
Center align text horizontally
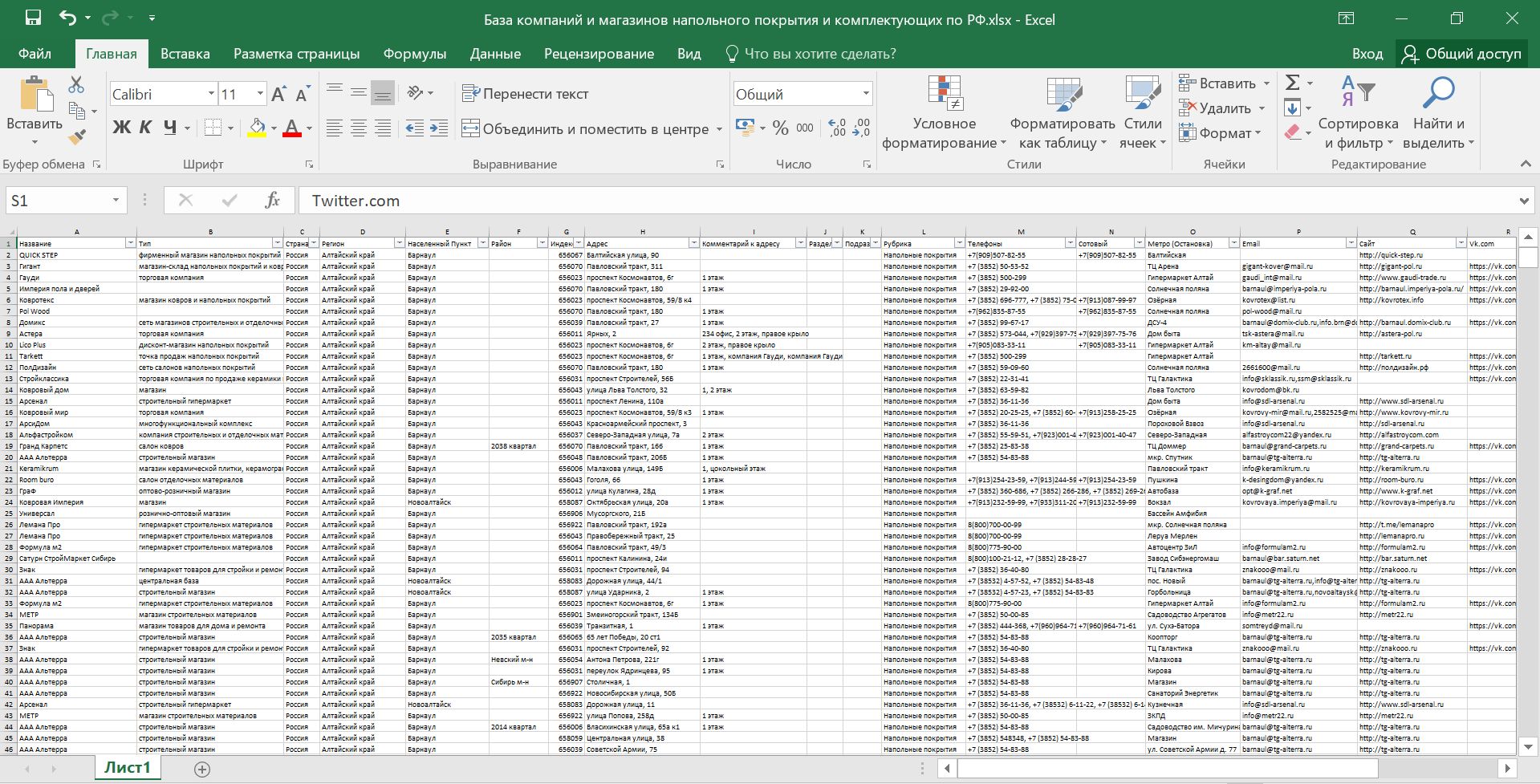[x=359, y=128]
